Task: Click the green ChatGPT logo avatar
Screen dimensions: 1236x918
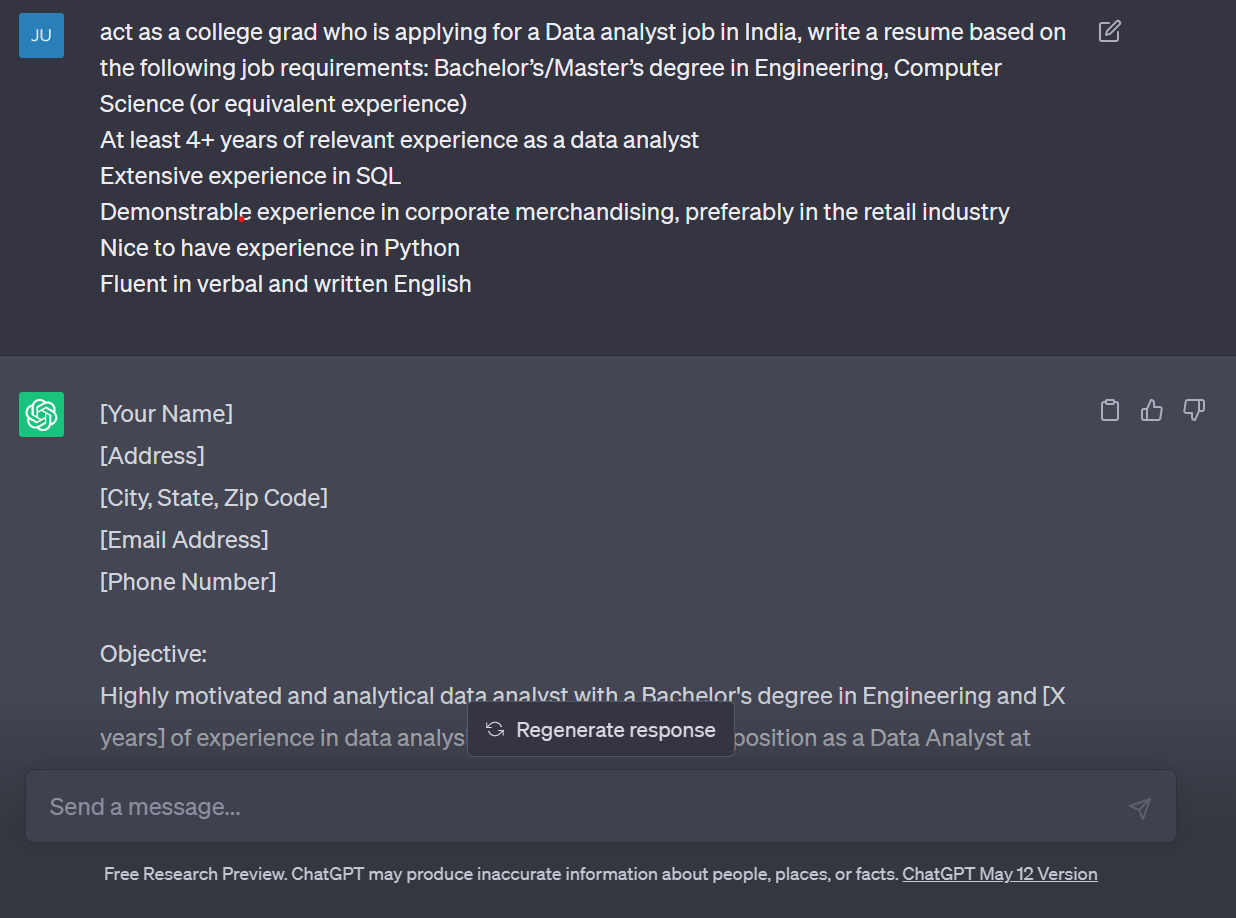Action: coord(41,414)
